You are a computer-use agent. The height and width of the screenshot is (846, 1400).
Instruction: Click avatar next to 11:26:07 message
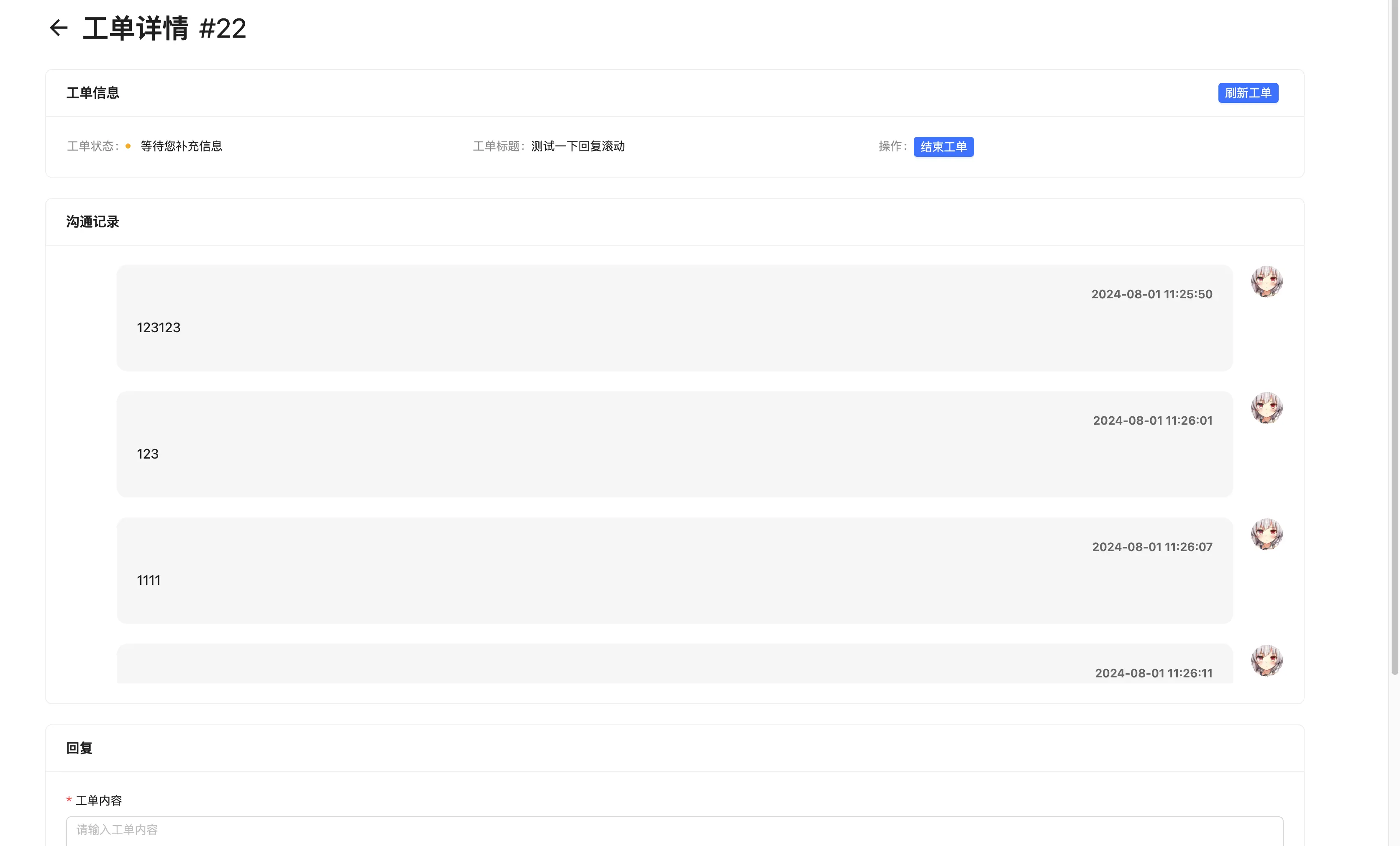coord(1267,534)
